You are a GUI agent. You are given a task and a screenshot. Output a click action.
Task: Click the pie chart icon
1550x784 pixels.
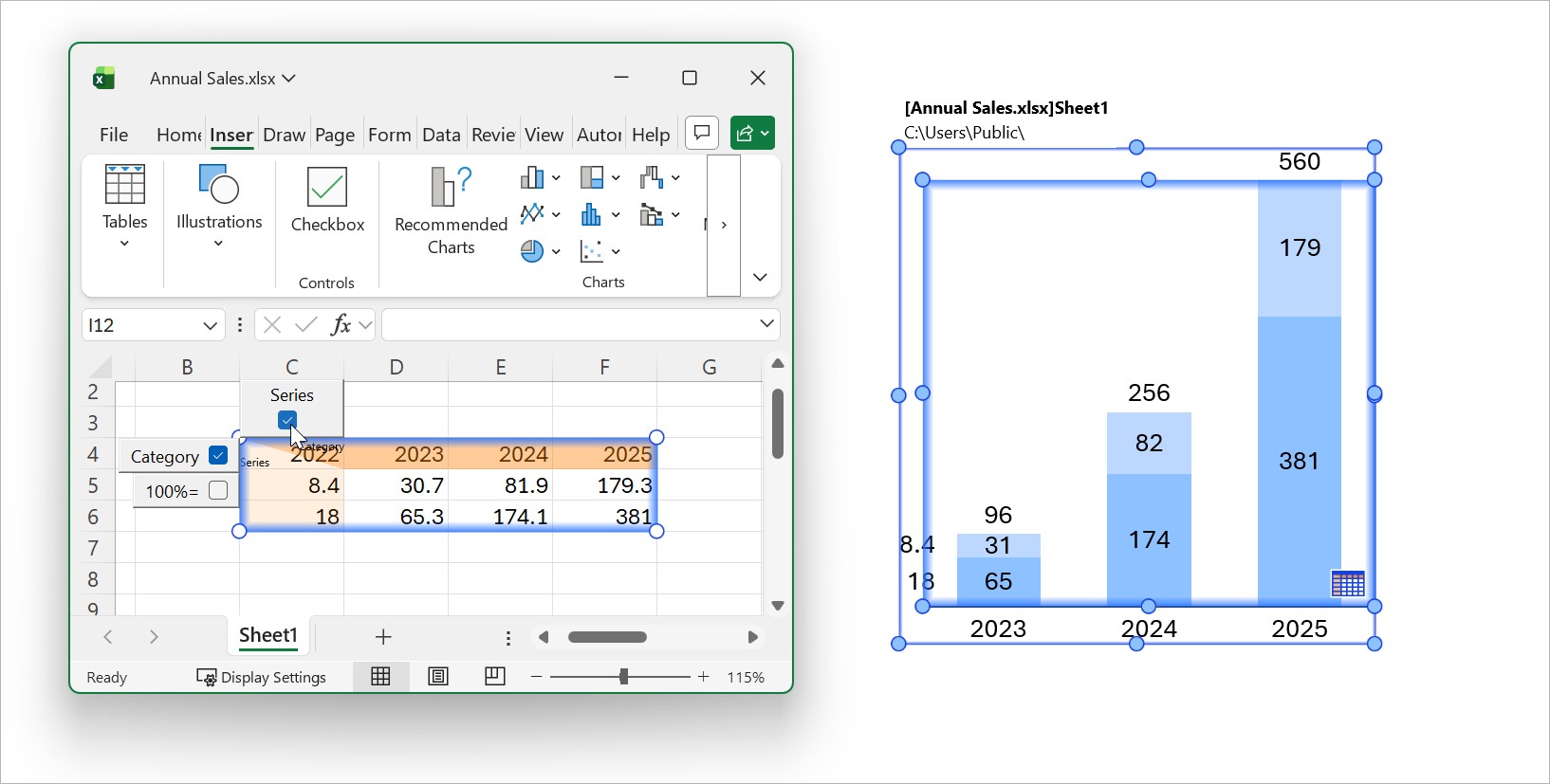[532, 251]
